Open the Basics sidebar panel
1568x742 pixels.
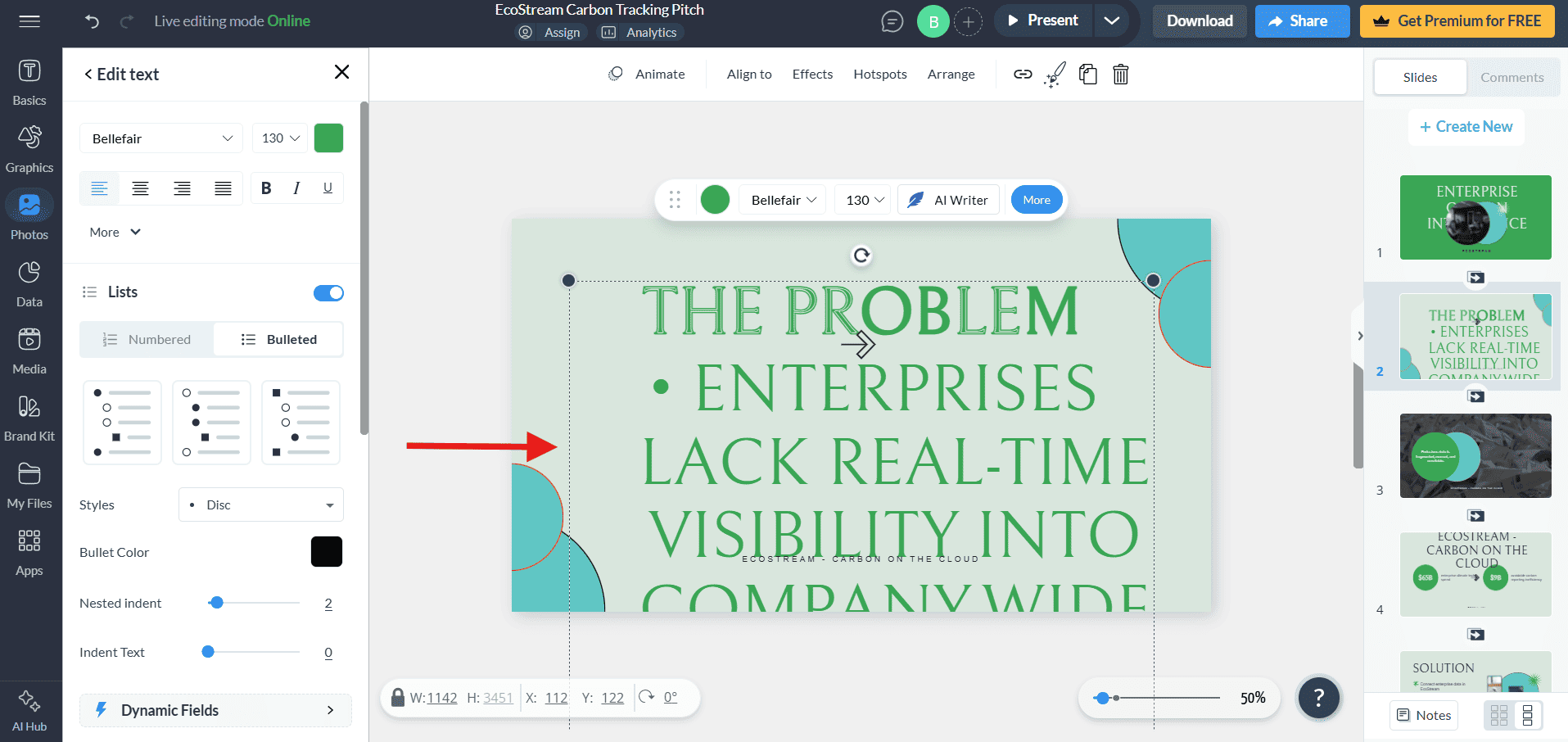pos(29,82)
